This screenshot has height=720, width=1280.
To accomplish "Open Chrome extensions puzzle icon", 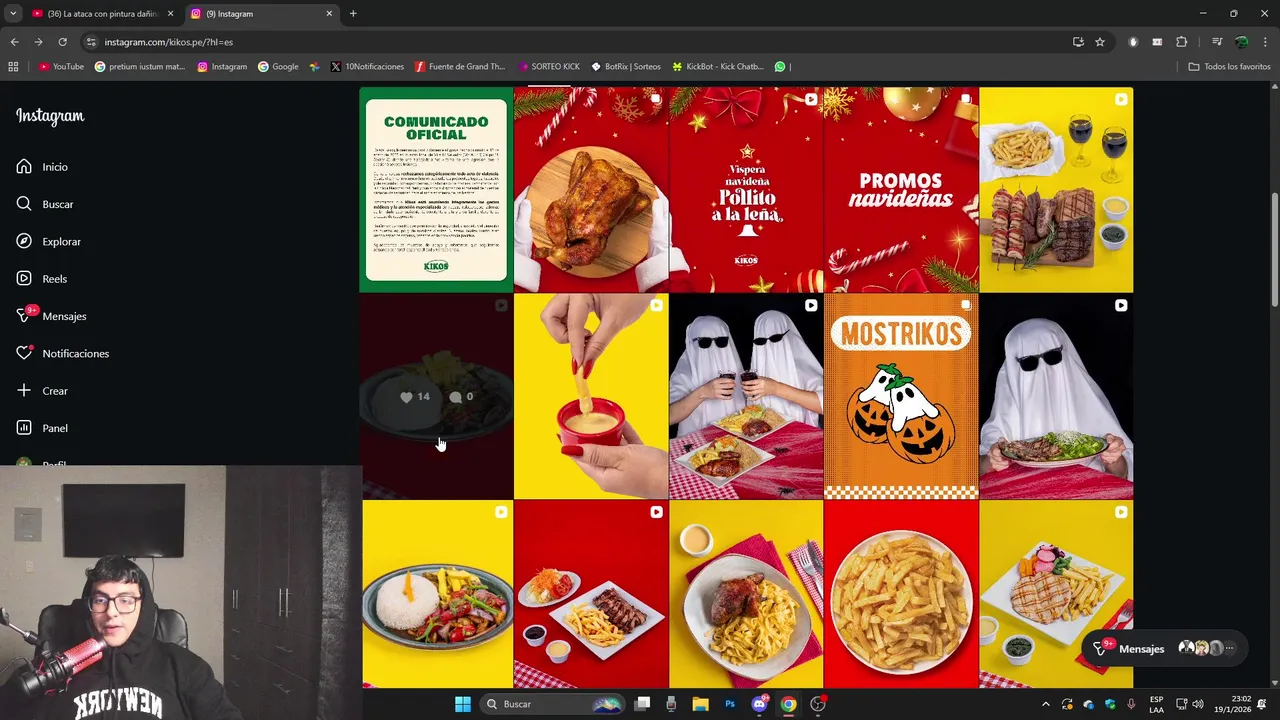I will tap(1181, 42).
